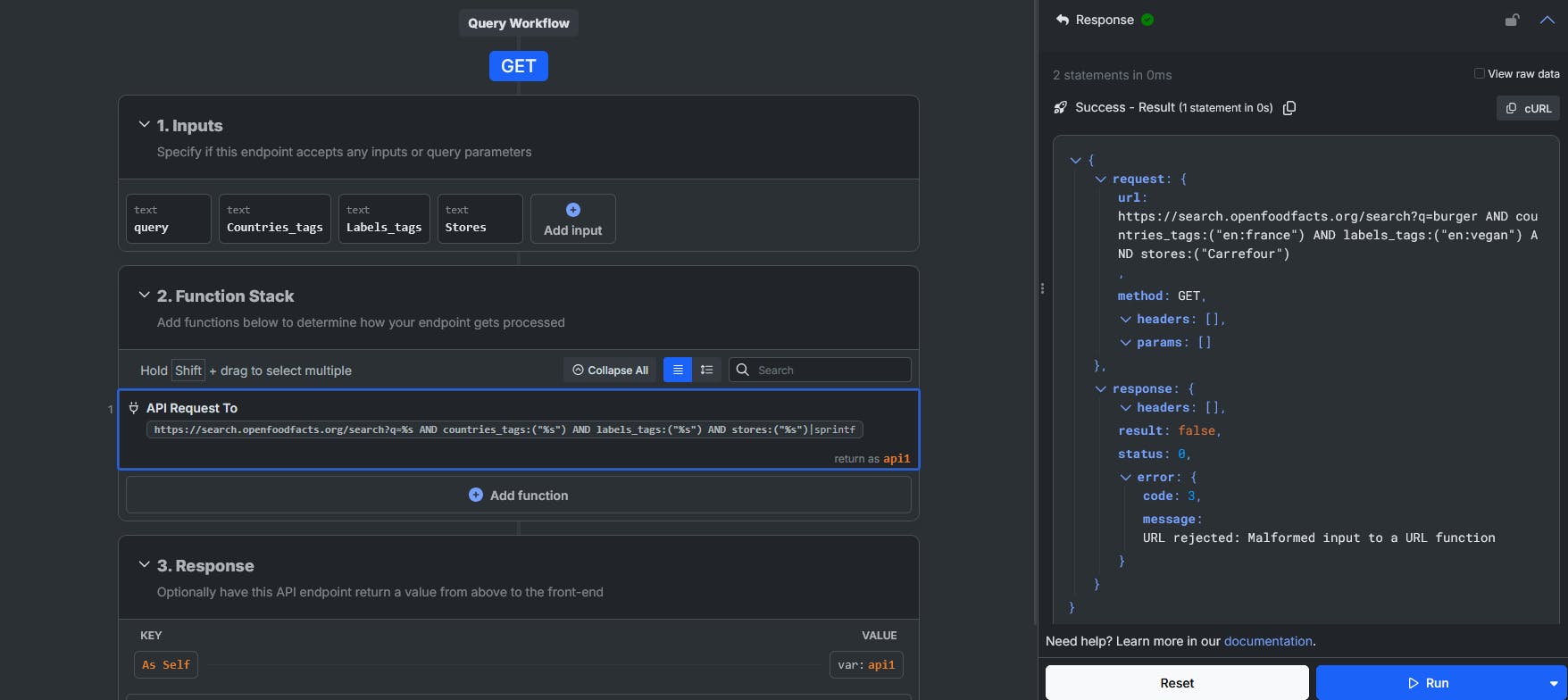Switch to detailed list view icon
This screenshot has width=1568, height=700.
pyautogui.click(x=706, y=370)
